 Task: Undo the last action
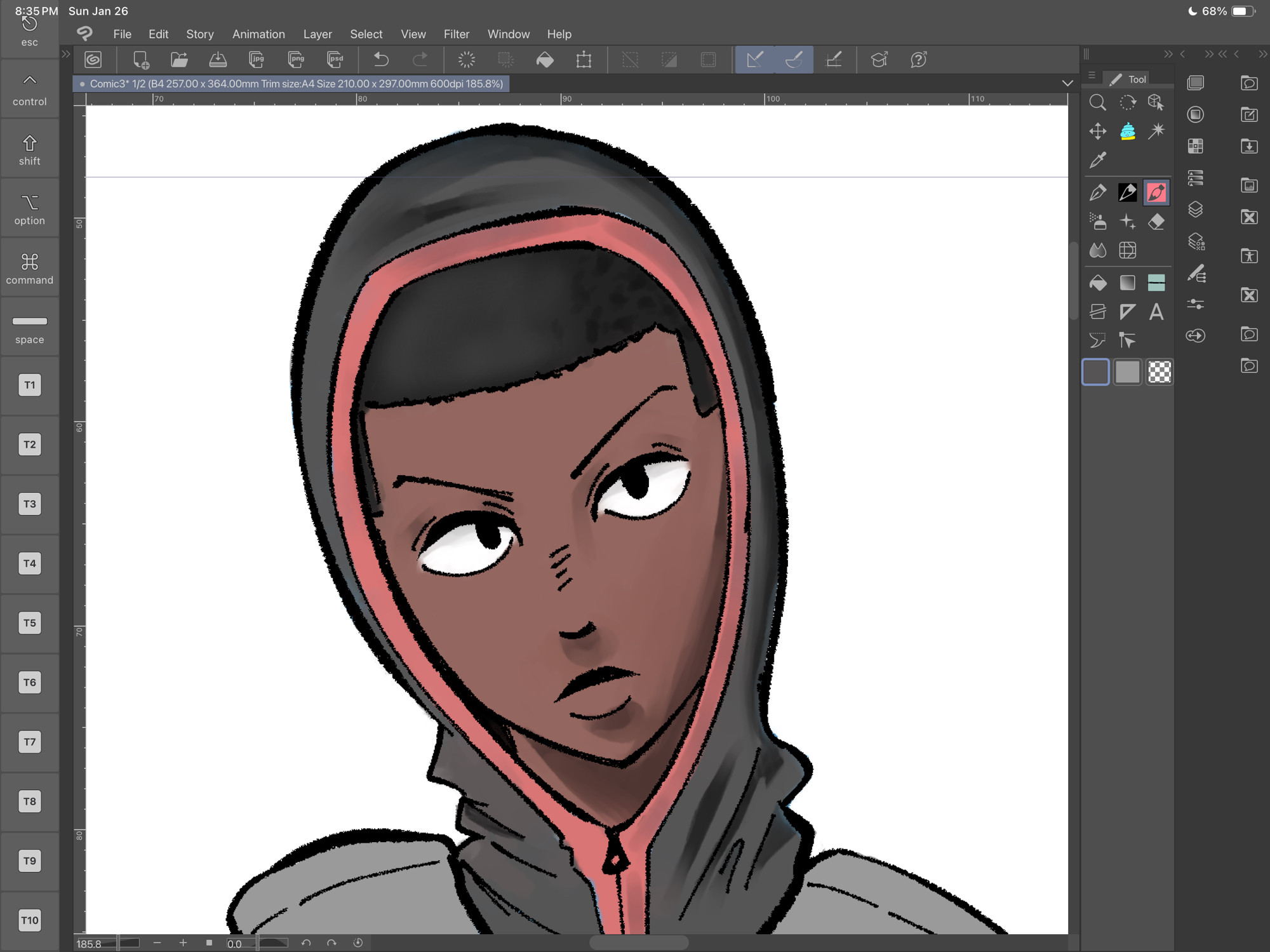tap(381, 60)
